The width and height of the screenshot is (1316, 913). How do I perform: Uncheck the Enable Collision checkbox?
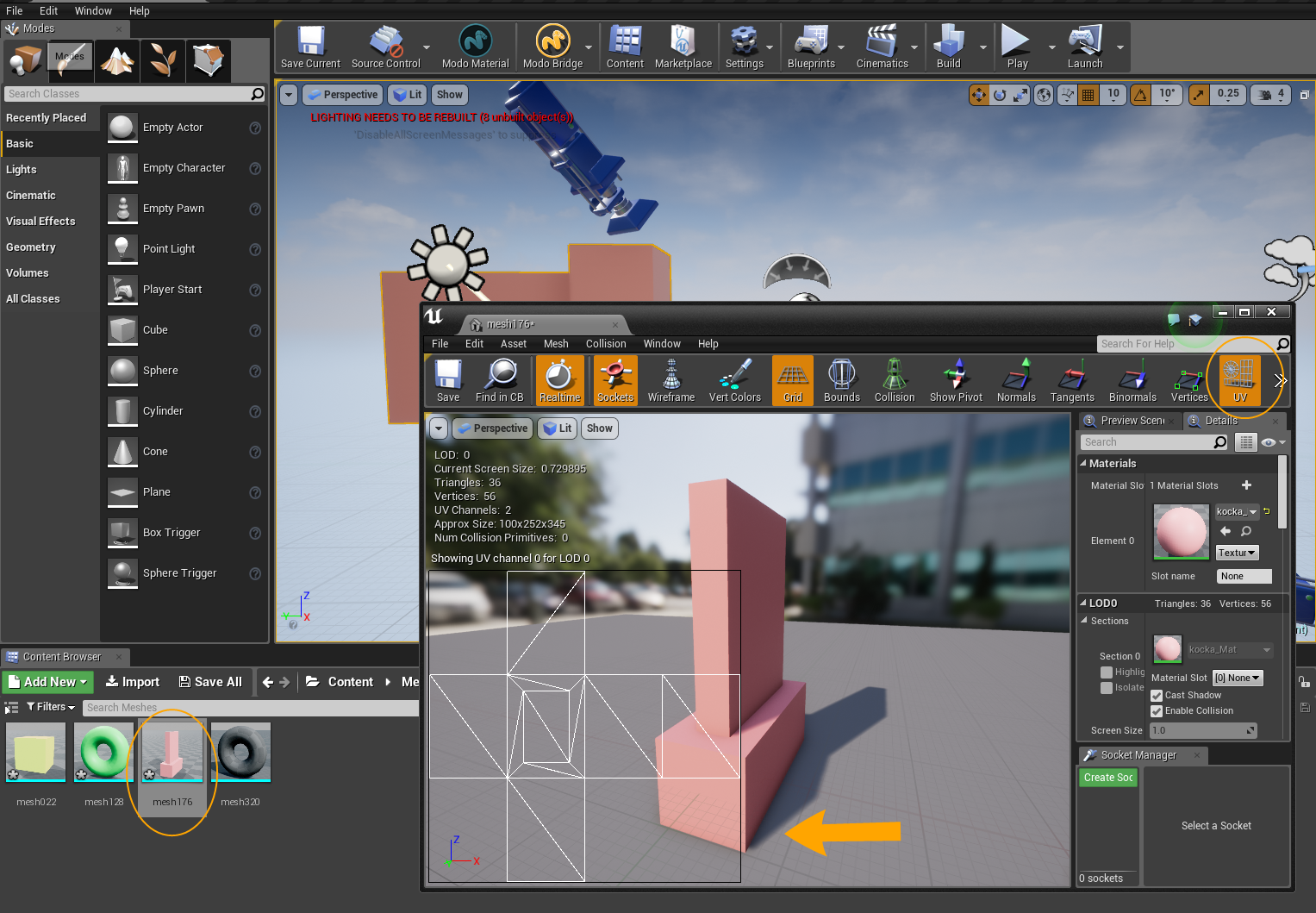1157,711
